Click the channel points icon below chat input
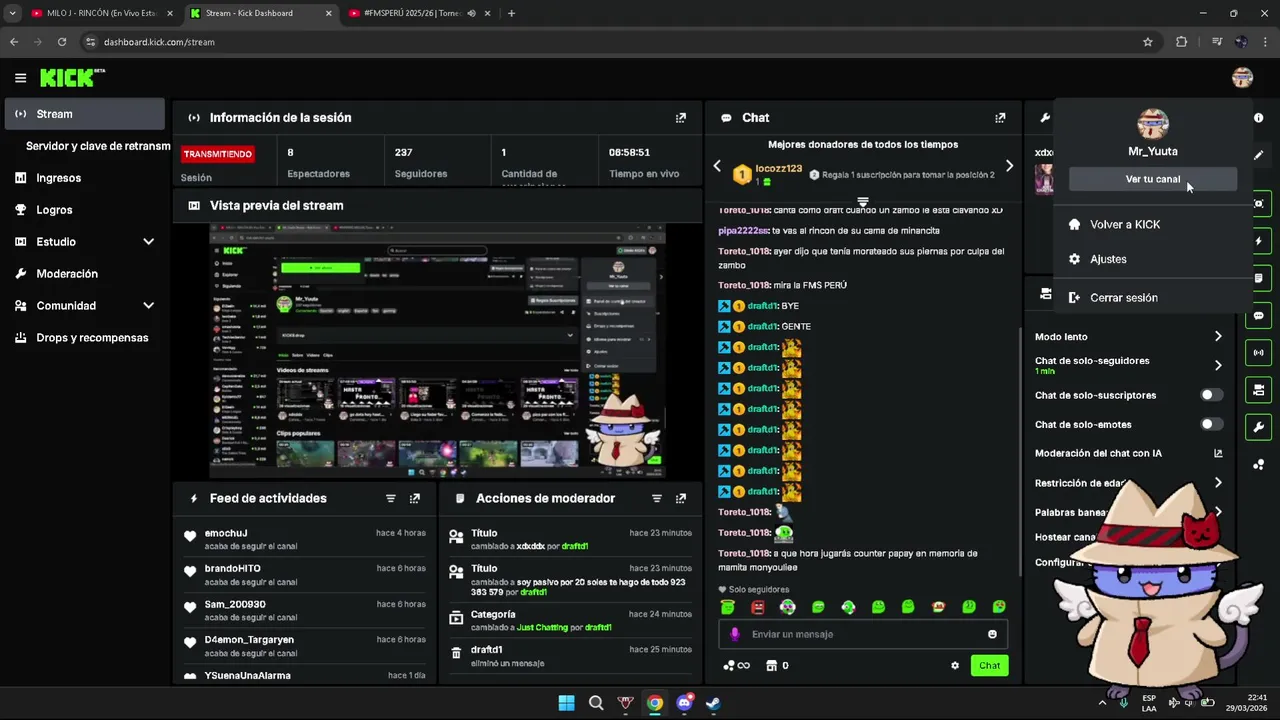 pyautogui.click(x=729, y=666)
